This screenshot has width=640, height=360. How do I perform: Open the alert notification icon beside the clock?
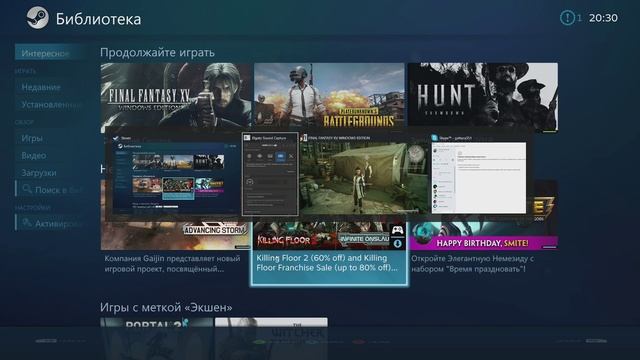[x=567, y=18]
